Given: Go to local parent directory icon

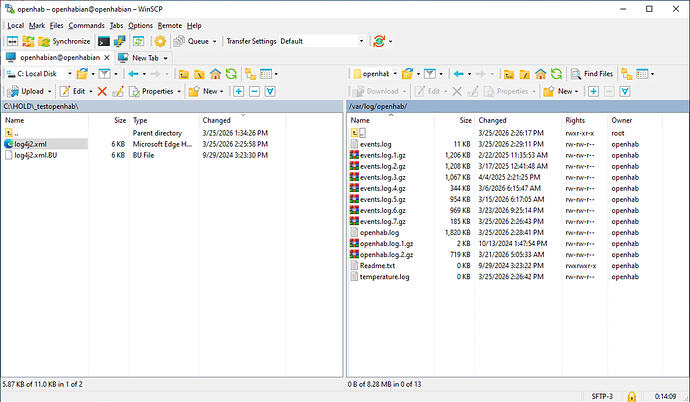Looking at the screenshot, I should click(x=184, y=74).
